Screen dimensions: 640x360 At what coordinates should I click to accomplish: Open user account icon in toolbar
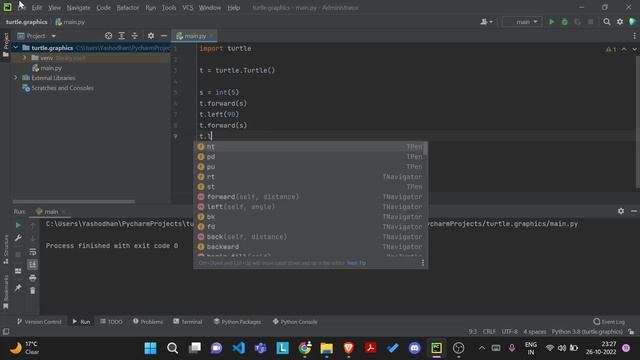pyautogui.click(x=486, y=22)
